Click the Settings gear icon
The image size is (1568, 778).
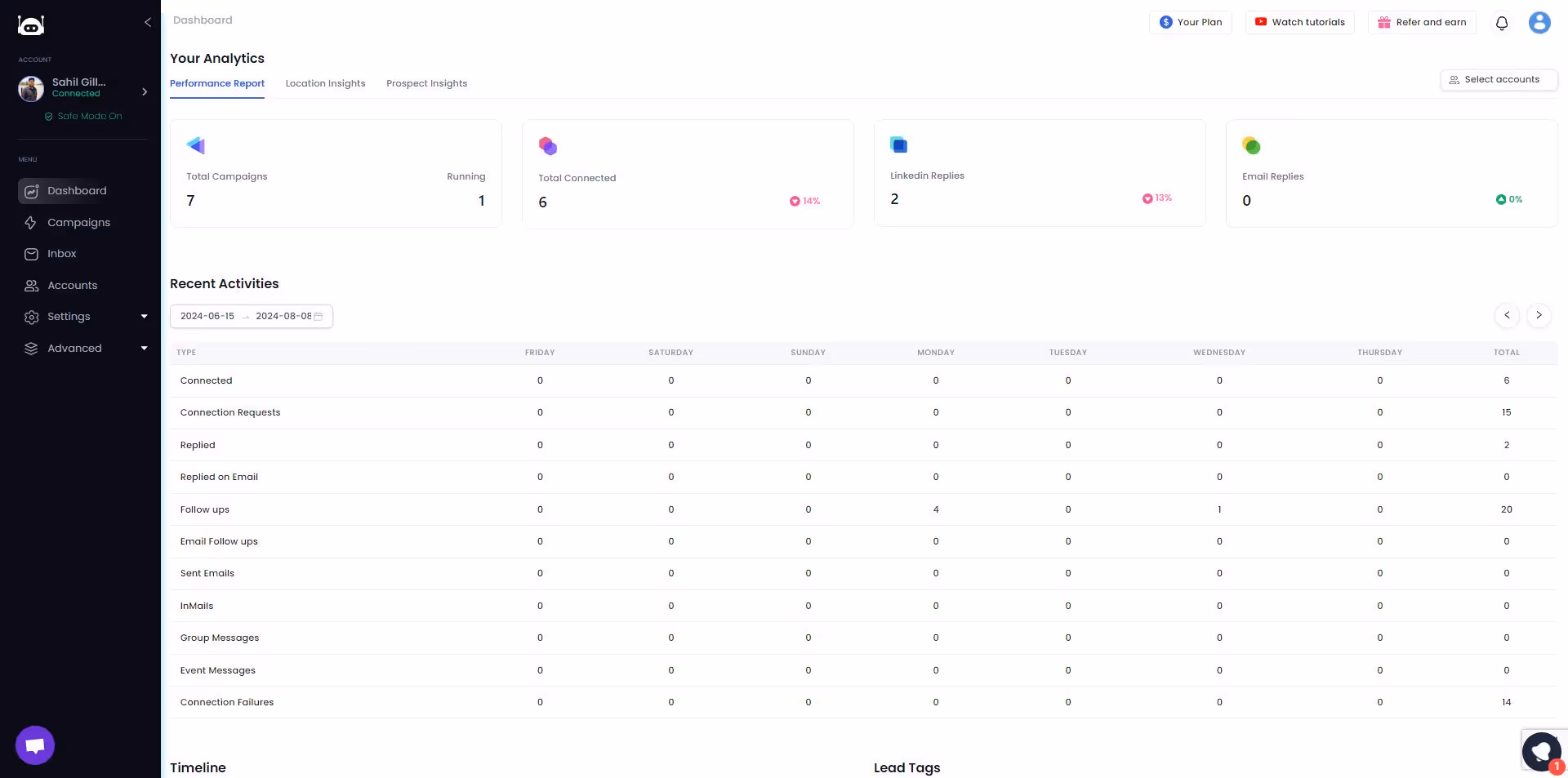[30, 316]
